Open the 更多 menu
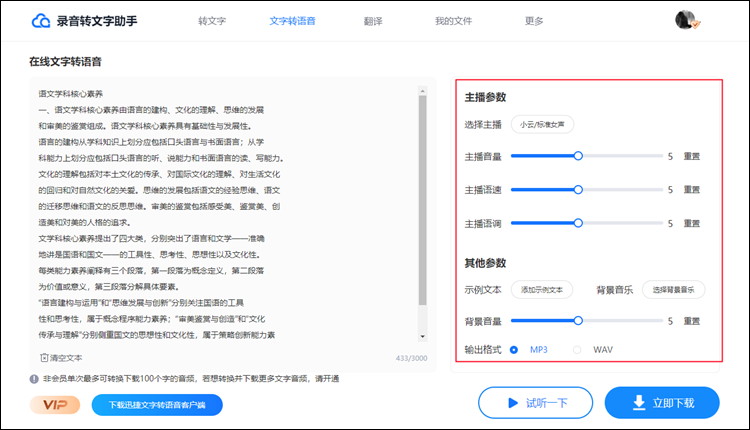 tap(534, 21)
